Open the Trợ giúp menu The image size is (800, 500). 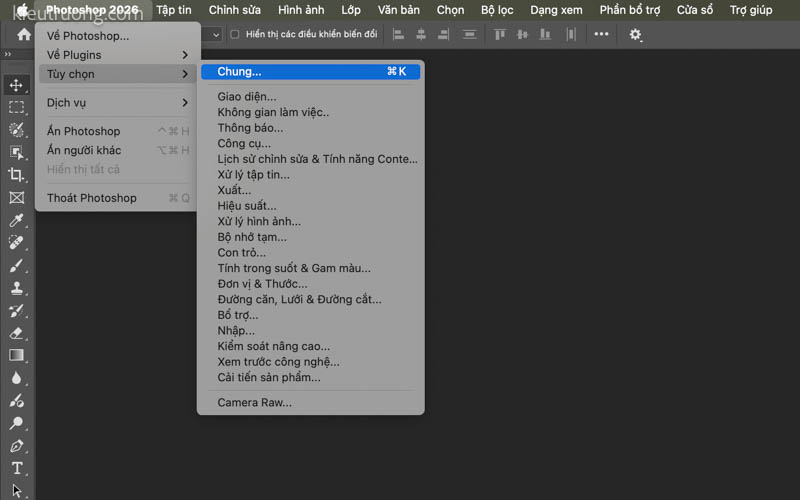coord(751,10)
